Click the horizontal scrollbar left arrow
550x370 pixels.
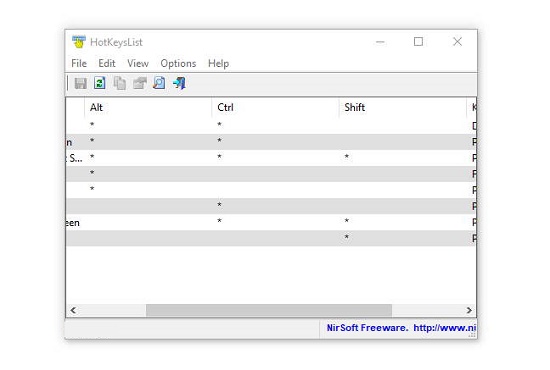coord(73,310)
